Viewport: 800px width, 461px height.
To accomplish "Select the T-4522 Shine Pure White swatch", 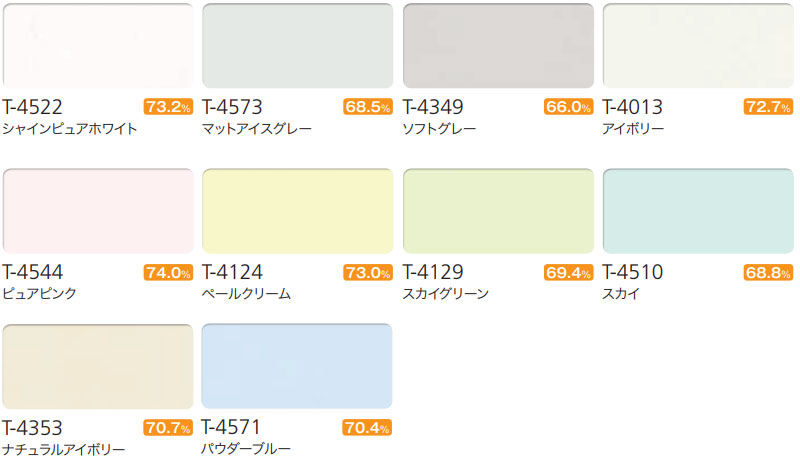I will (x=98, y=46).
